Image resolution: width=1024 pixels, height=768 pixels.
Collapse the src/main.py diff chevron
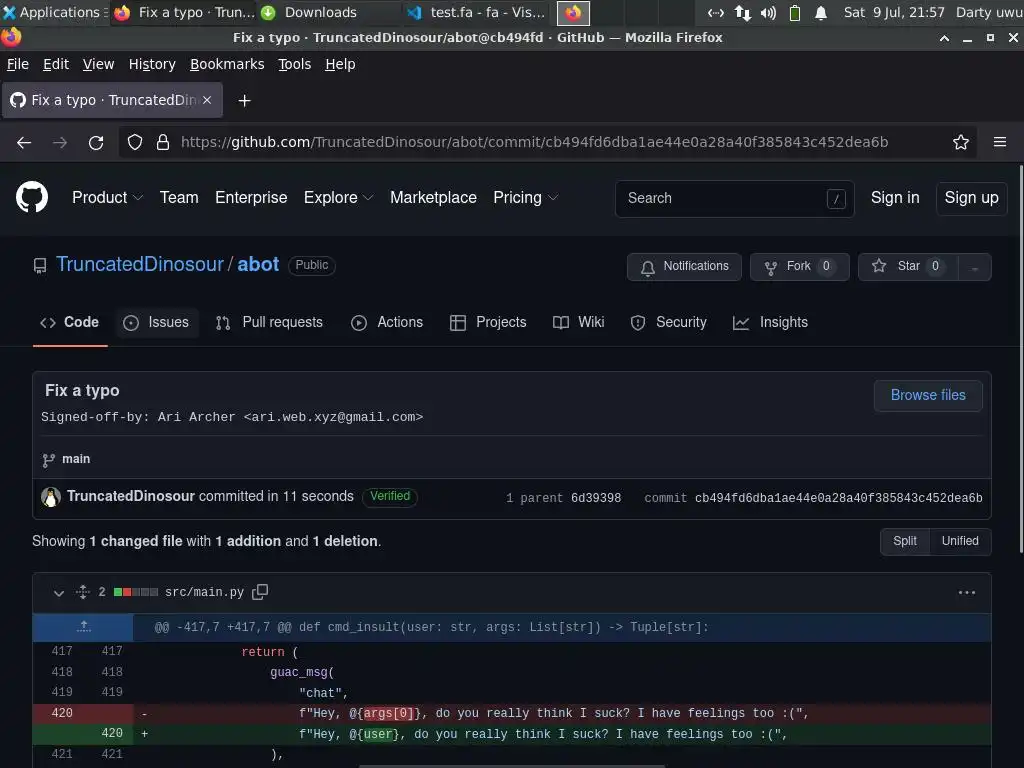59,593
